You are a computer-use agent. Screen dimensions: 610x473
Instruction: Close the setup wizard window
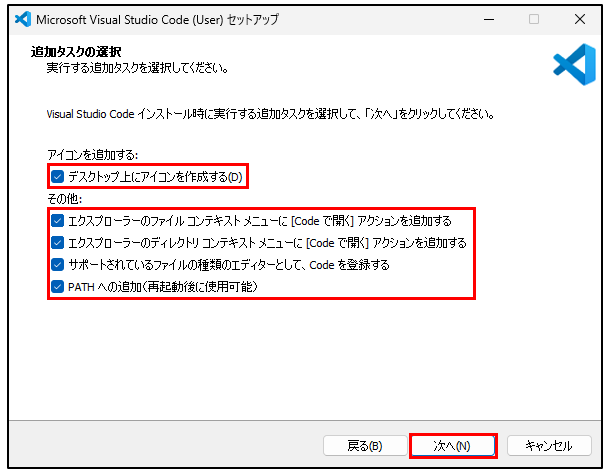pos(580,19)
